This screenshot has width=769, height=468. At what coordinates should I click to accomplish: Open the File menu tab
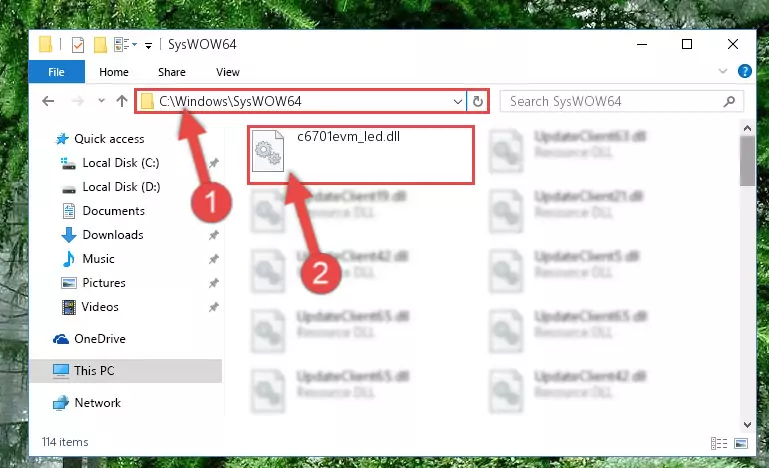pyautogui.click(x=56, y=72)
